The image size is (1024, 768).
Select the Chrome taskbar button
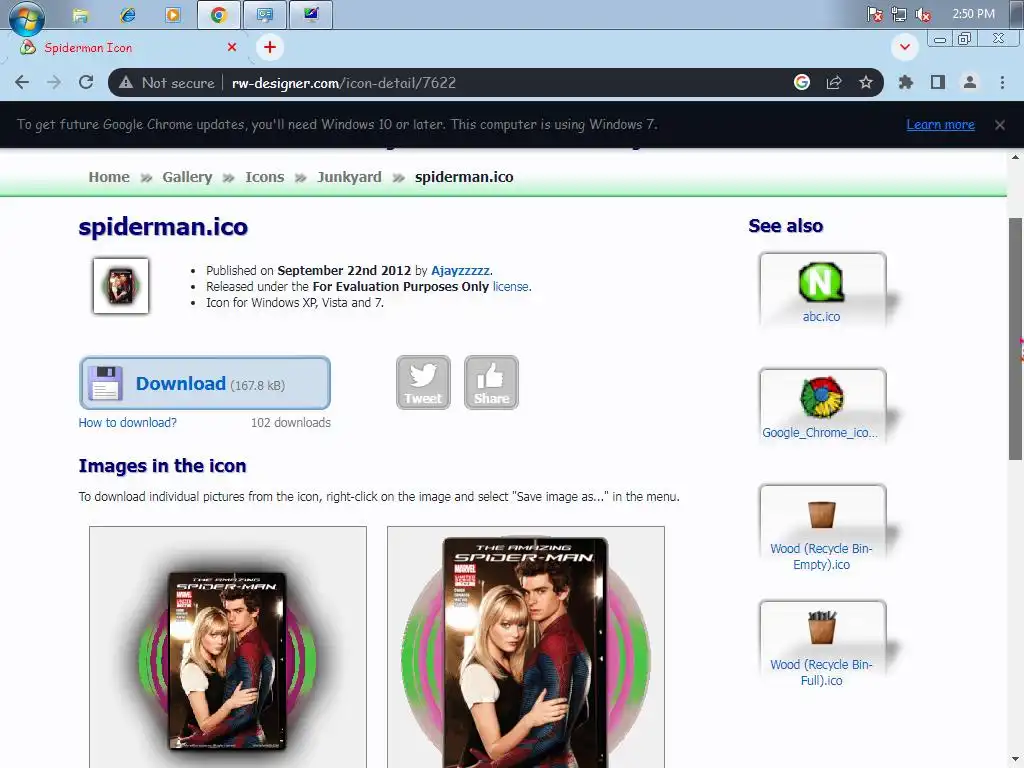(219, 15)
